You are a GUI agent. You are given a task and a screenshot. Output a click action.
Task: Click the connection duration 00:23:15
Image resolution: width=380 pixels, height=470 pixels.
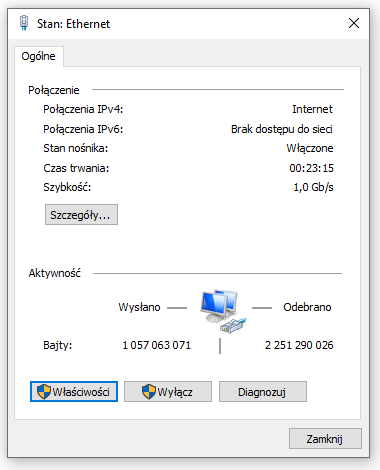point(311,168)
